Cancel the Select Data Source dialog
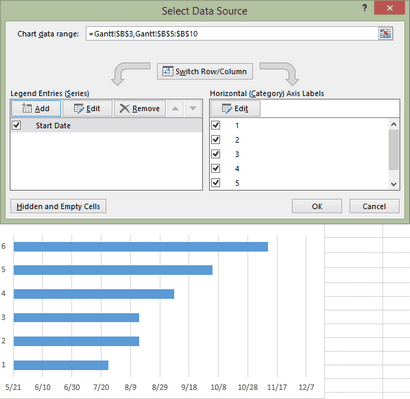Viewport: 410px width, 399px height. click(x=374, y=206)
